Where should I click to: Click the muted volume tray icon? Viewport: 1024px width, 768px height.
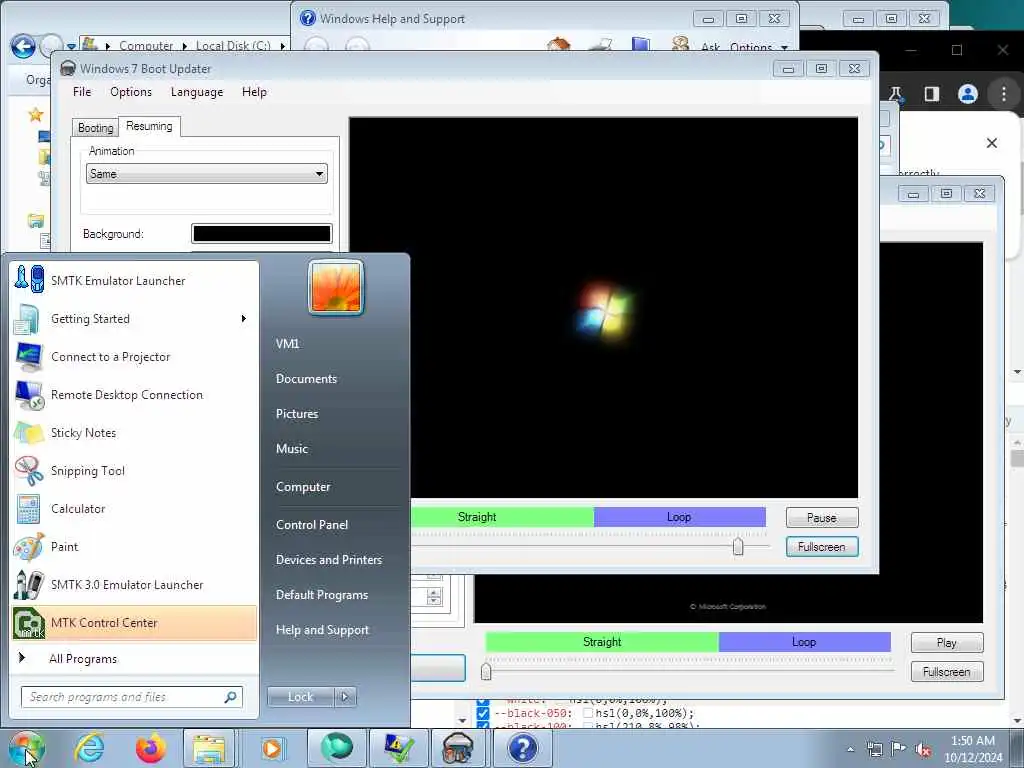(x=923, y=749)
